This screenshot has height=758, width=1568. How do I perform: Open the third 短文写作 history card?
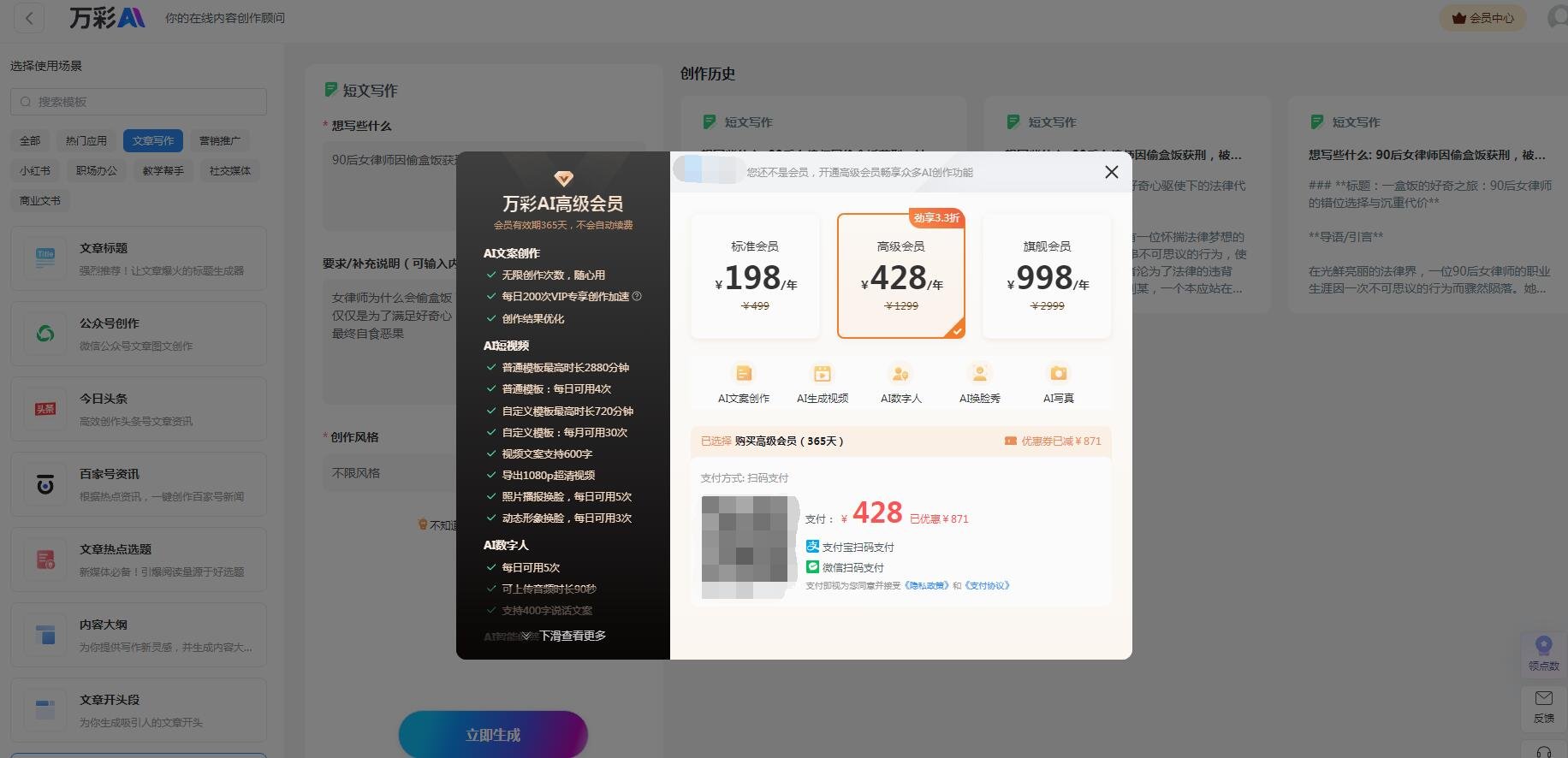coord(1428,204)
